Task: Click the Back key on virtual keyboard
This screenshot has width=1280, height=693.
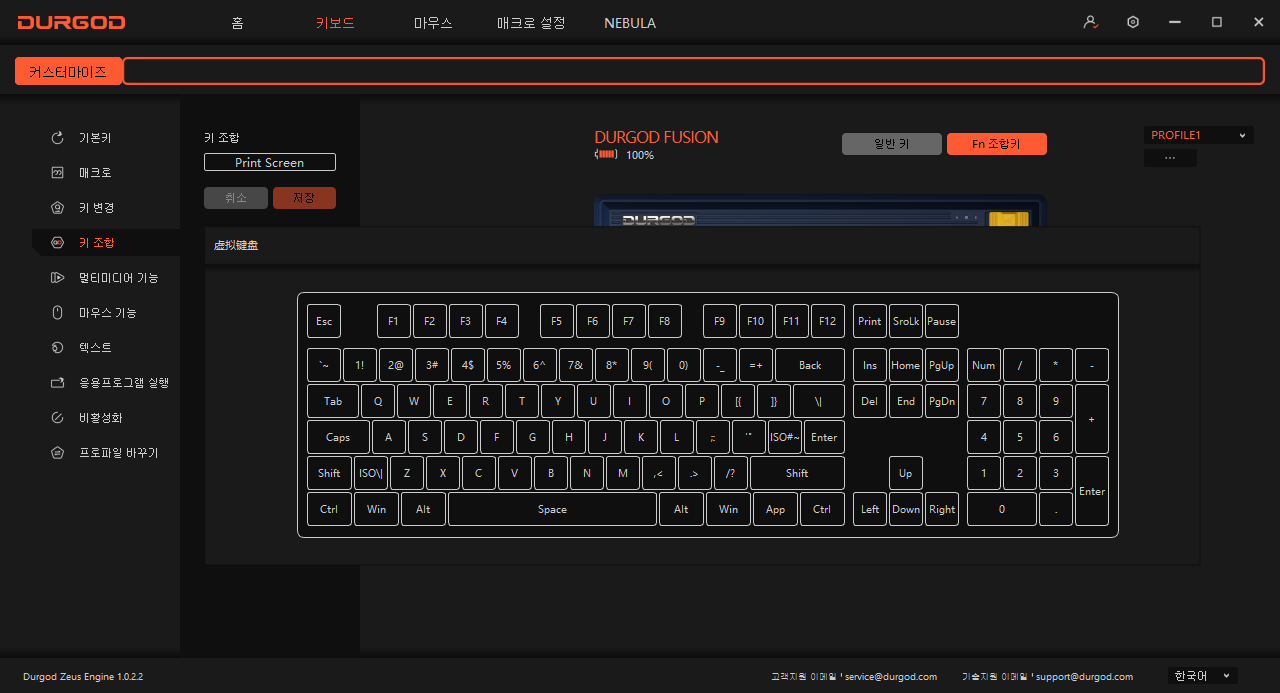Action: [x=810, y=365]
